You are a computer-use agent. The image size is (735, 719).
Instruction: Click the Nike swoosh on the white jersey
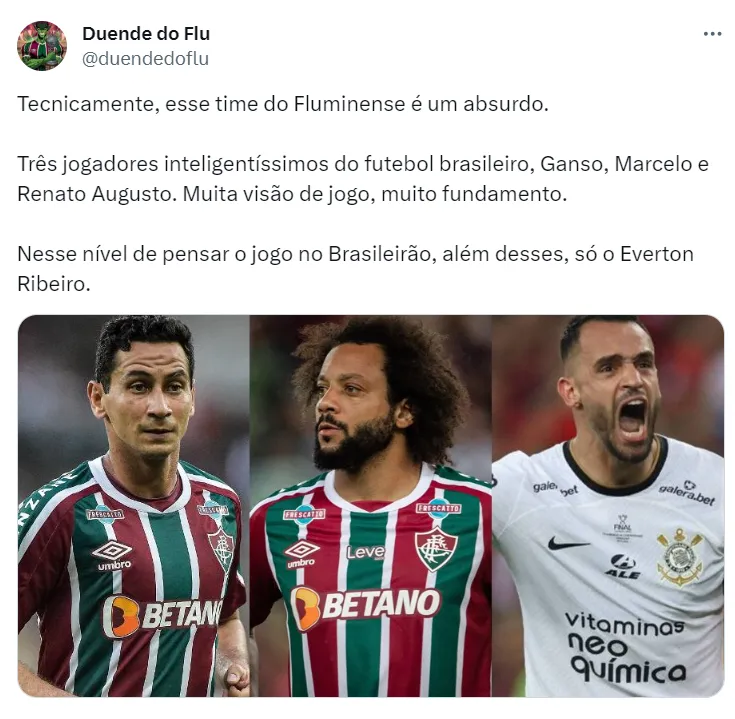tap(568, 544)
